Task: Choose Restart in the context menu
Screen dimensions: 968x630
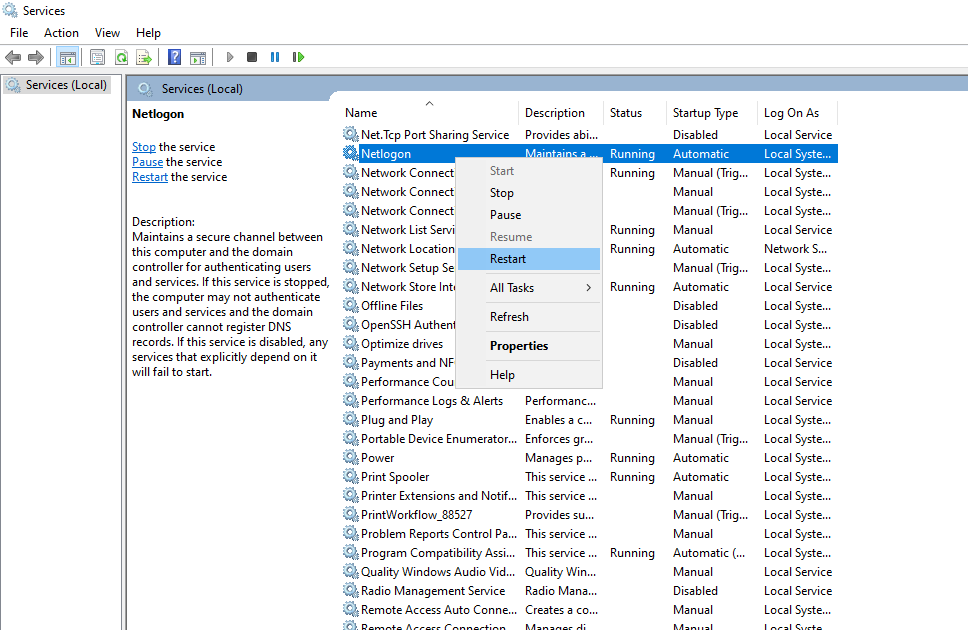Action: point(529,259)
